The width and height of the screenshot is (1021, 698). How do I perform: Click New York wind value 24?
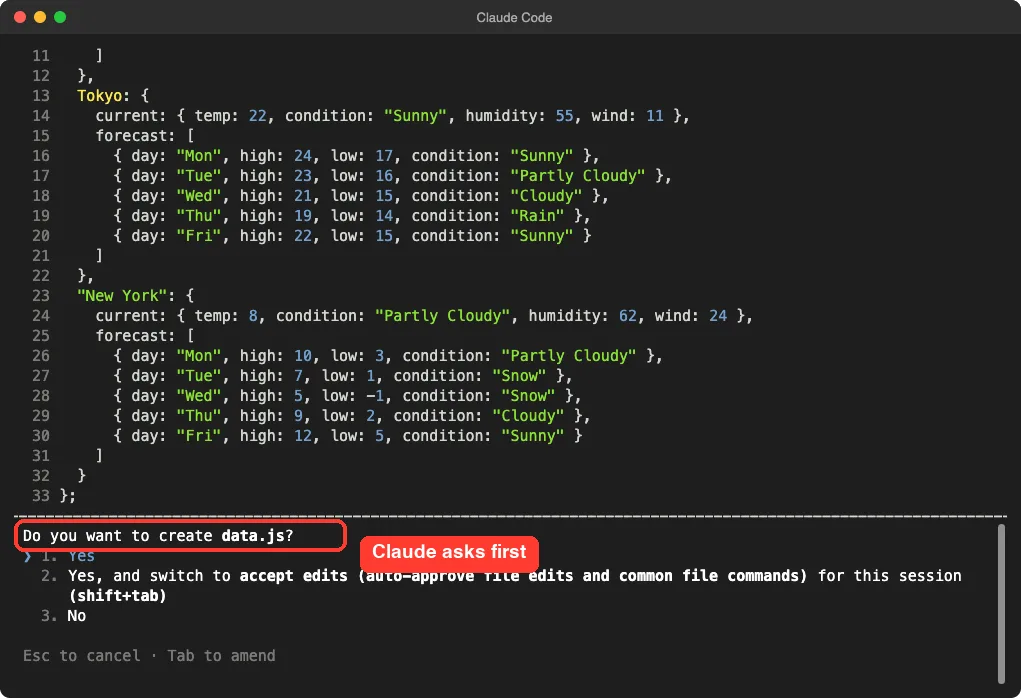[718, 316]
